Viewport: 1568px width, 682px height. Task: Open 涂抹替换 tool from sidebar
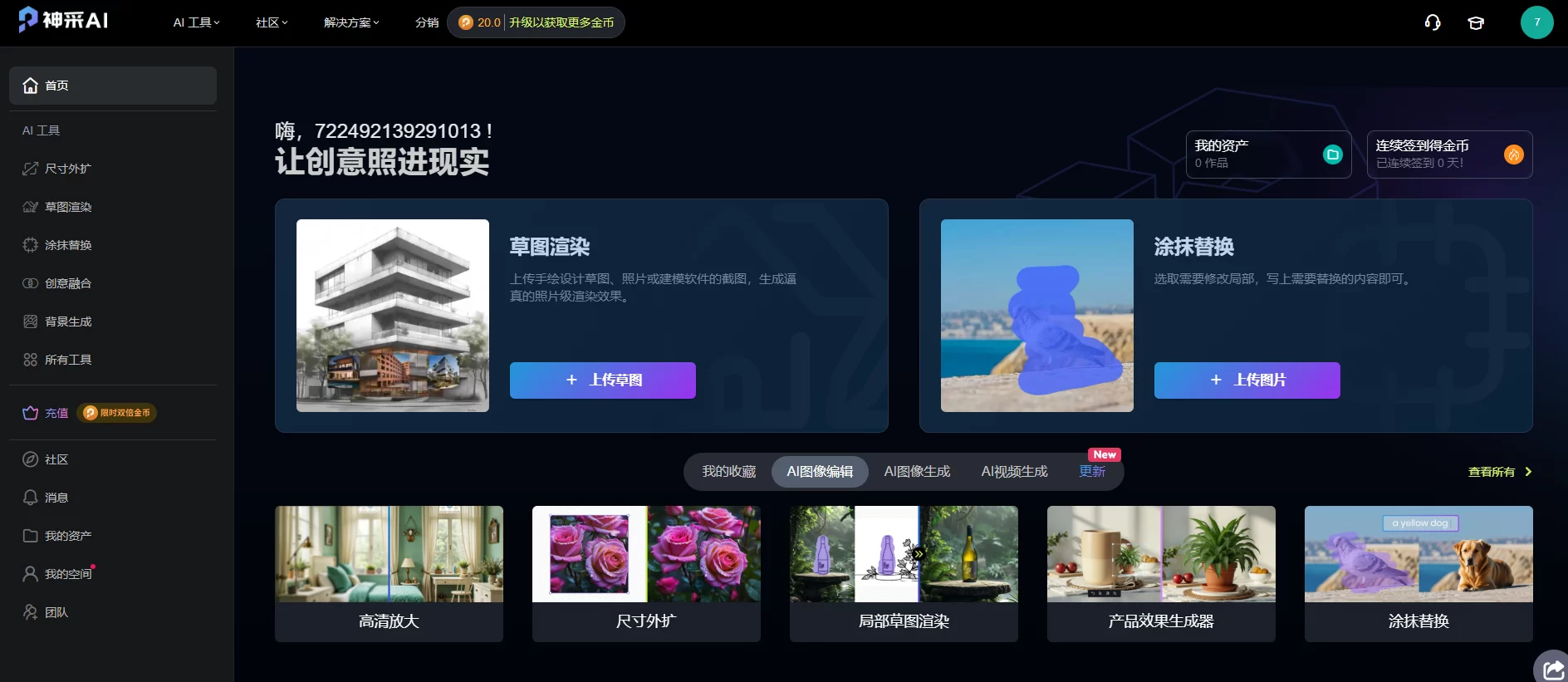point(68,245)
